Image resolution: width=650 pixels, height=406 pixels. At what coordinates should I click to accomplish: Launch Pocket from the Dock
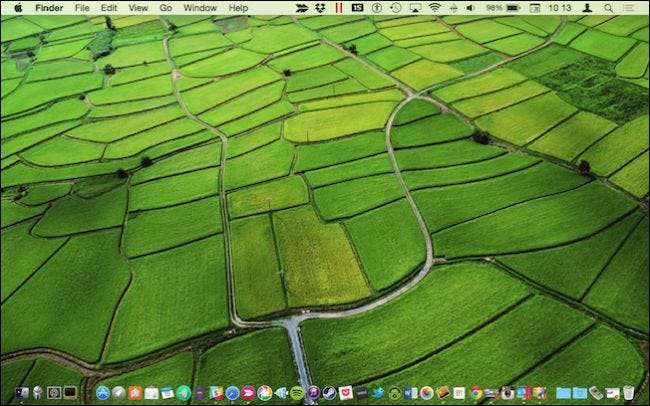(346, 393)
